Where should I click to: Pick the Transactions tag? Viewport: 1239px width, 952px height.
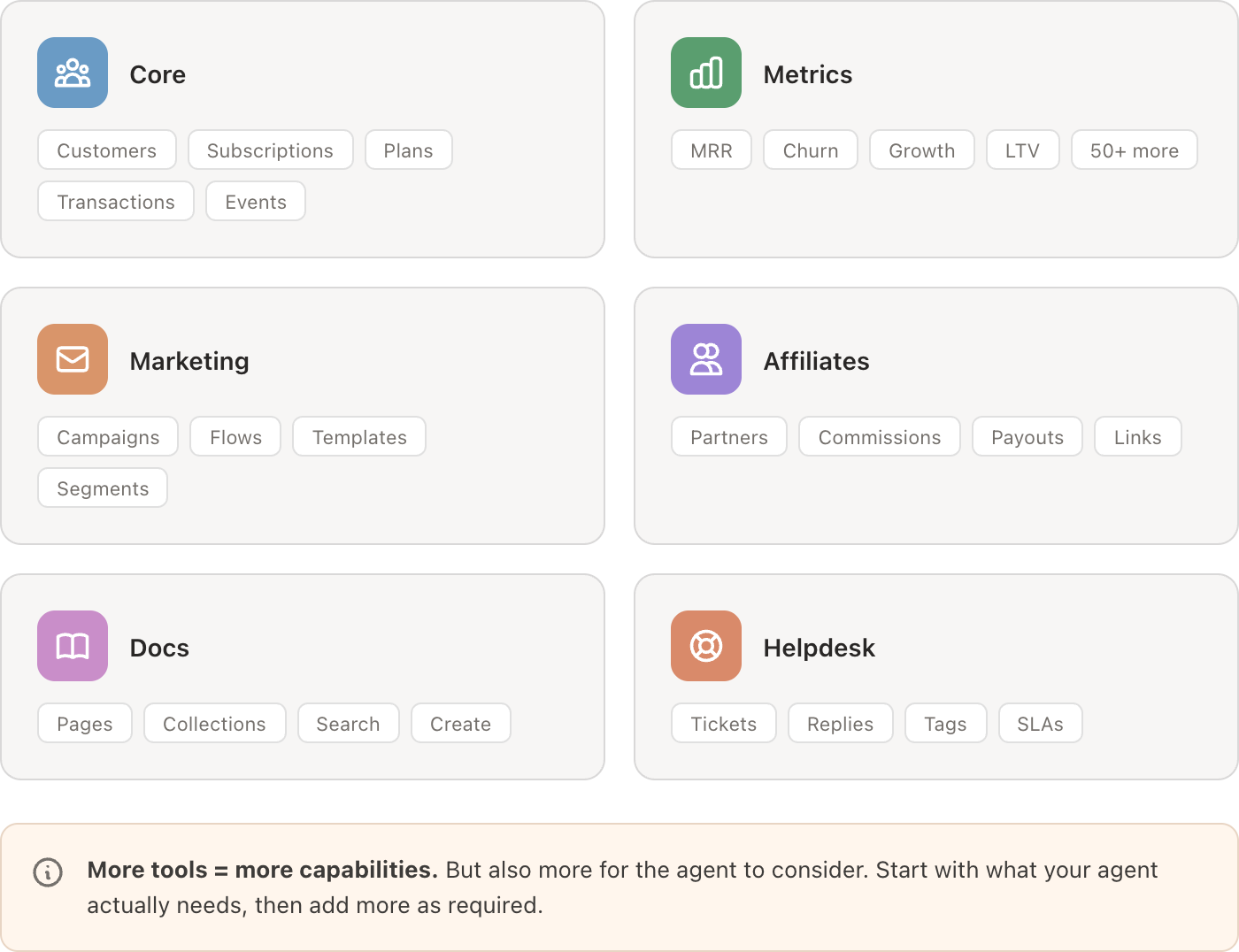[x=116, y=202]
